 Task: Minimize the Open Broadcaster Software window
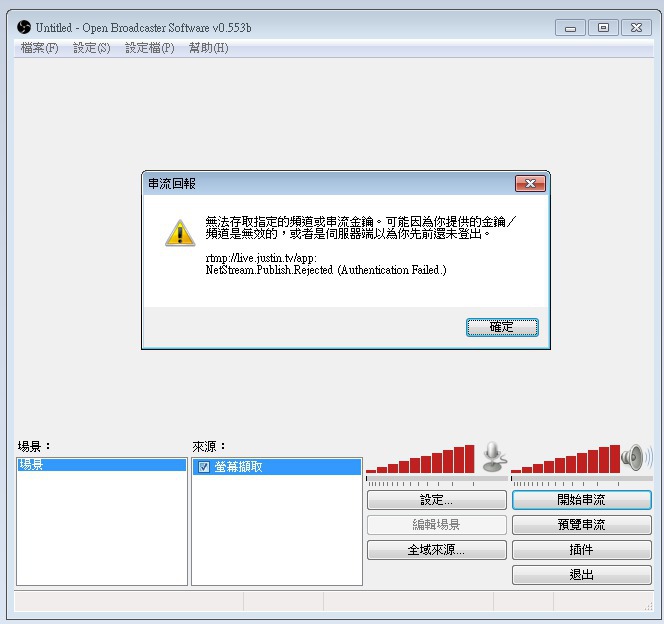(x=570, y=28)
